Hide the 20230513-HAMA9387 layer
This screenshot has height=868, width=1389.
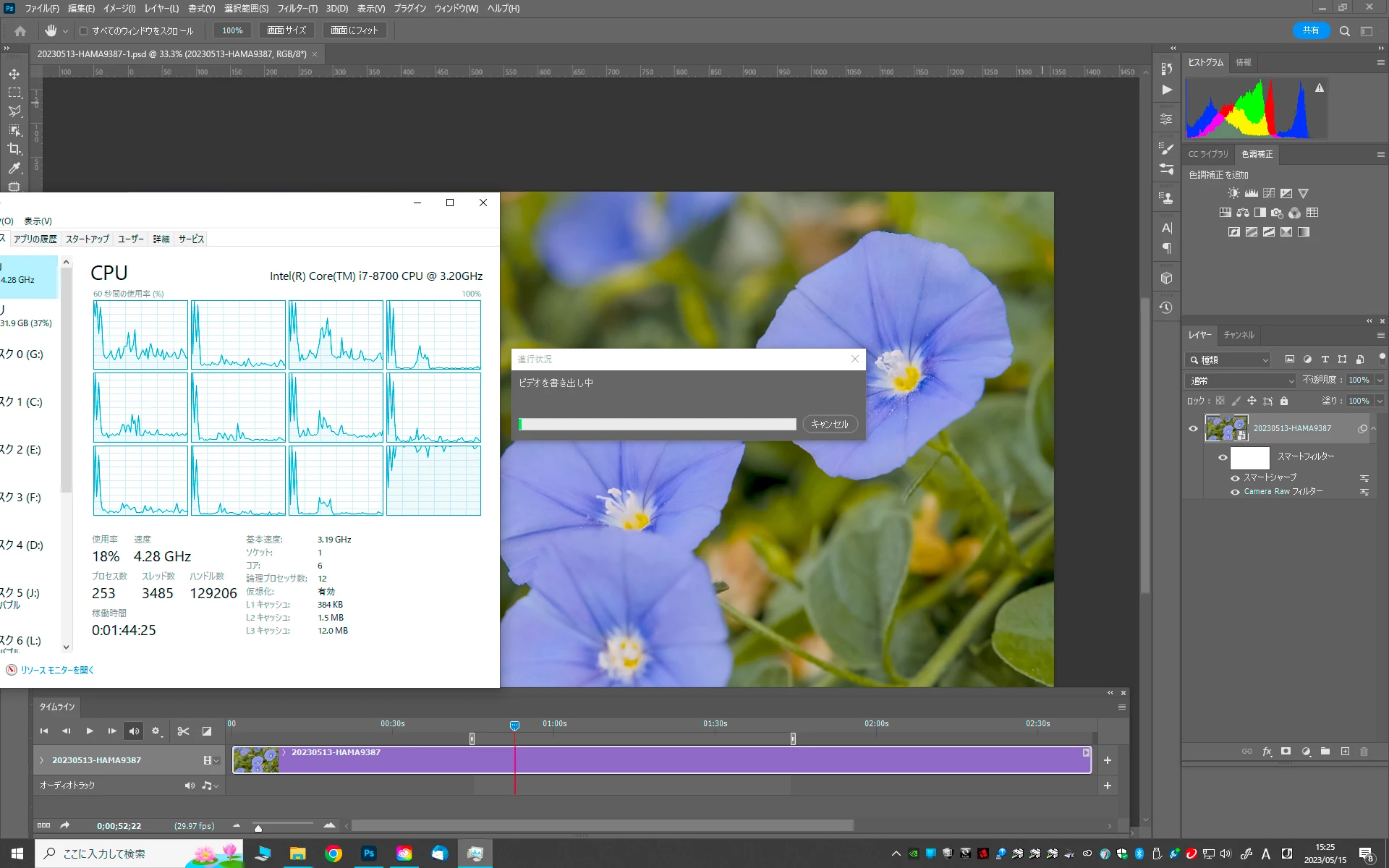click(x=1194, y=428)
